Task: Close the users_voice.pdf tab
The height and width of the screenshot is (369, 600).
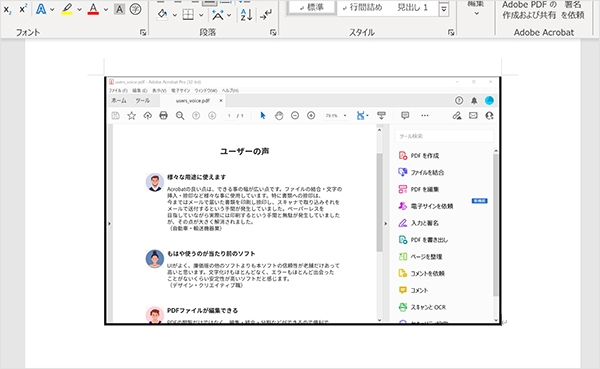Action: 221,101
